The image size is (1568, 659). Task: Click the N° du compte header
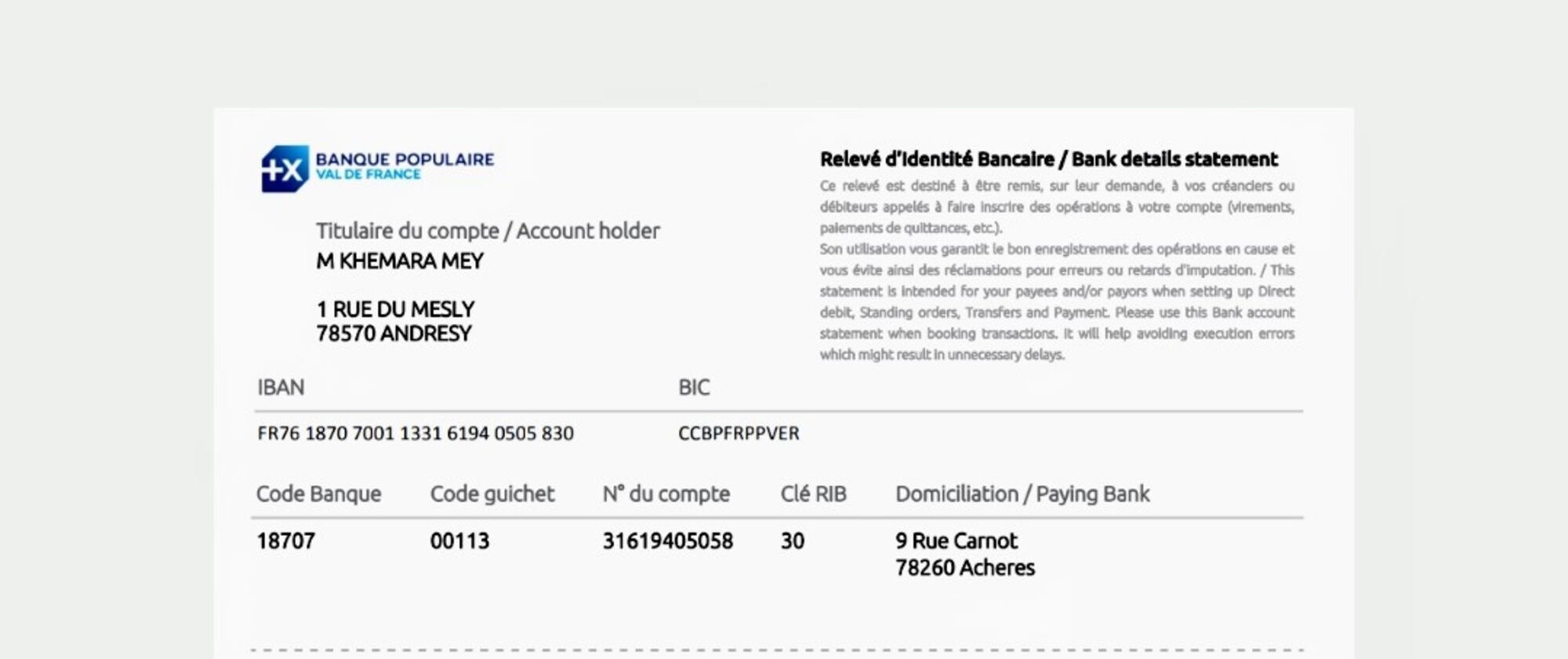666,494
